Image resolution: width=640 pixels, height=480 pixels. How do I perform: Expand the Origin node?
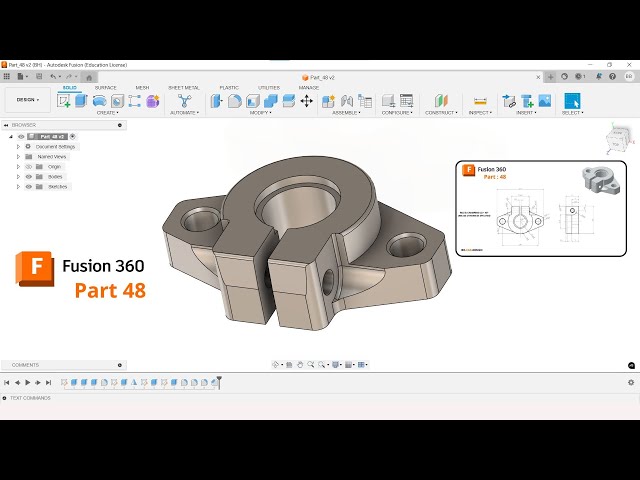click(18, 167)
